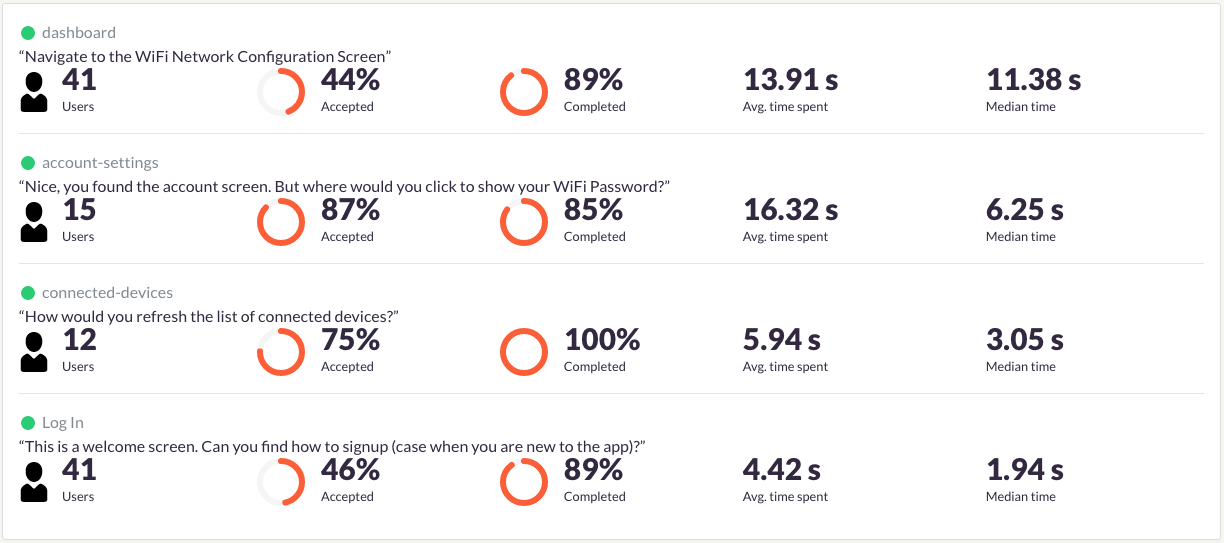Click the signup welcome screen question text

[332, 446]
